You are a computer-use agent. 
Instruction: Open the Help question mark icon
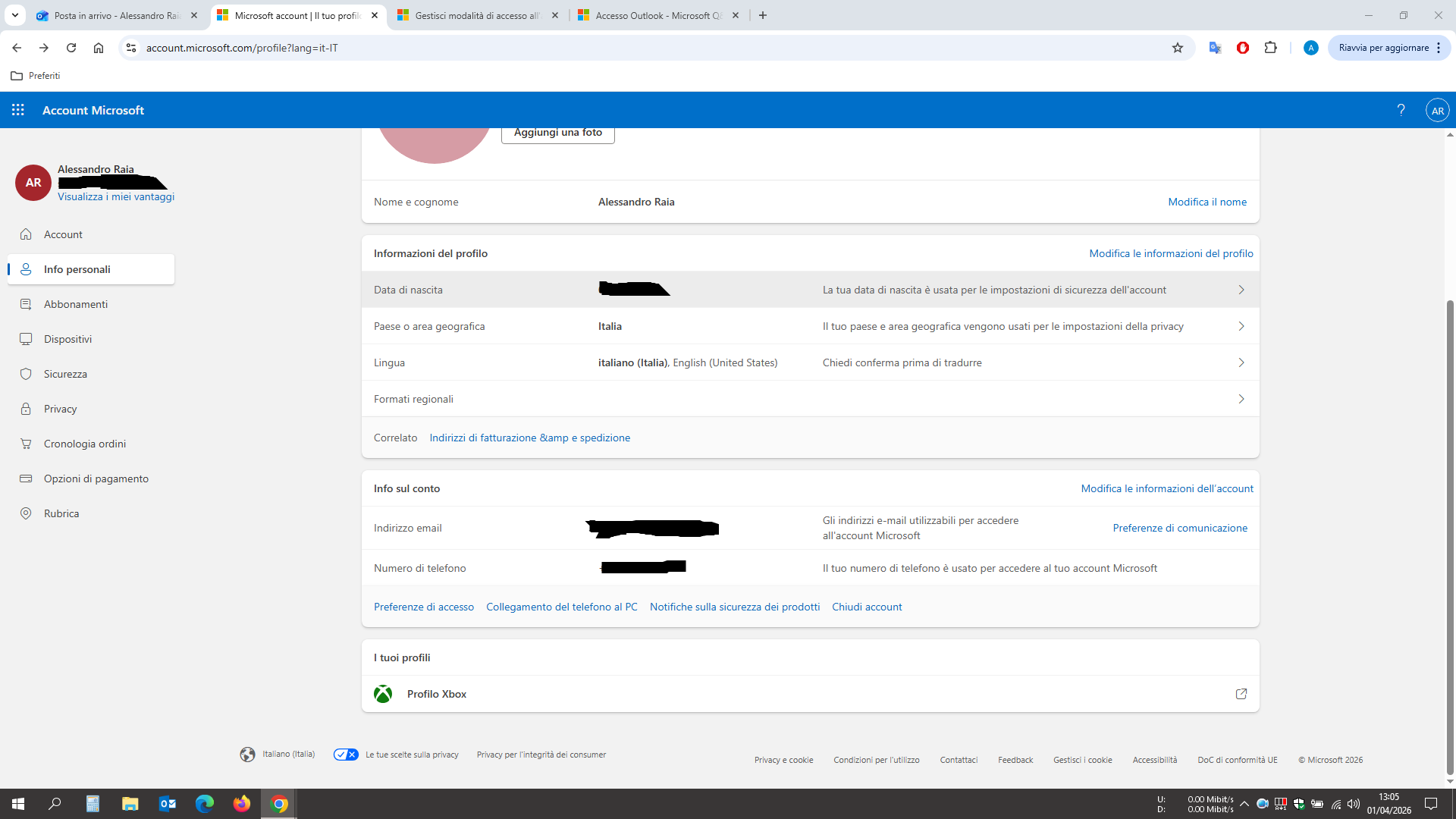point(1401,110)
